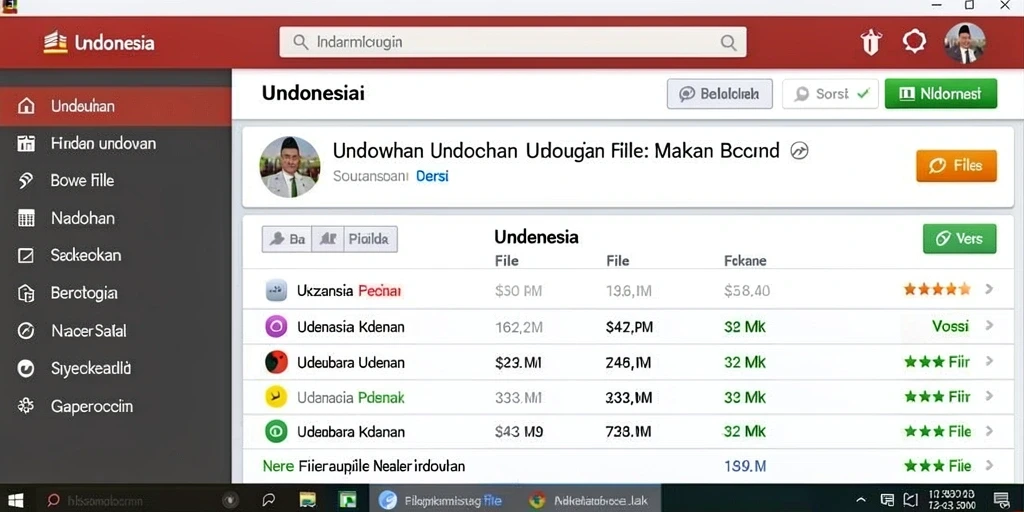Click the app icon for Ukzansia Pecnai
Screen dimensions: 1024x512
click(276, 290)
